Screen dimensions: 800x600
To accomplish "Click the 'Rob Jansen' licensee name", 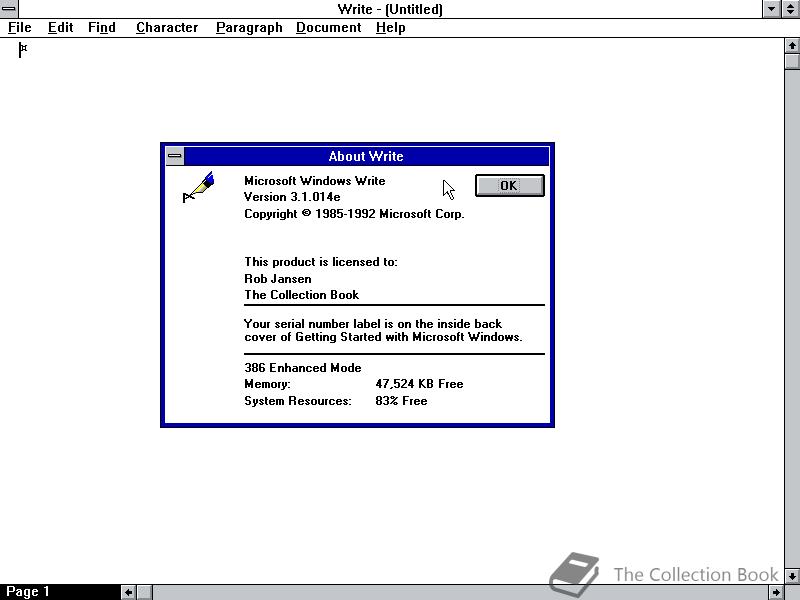I will (x=278, y=279).
